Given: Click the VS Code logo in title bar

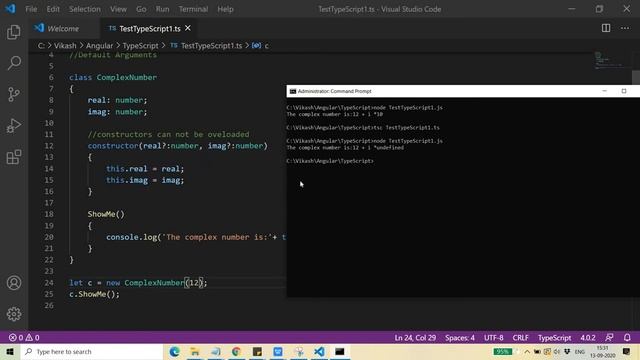Looking at the screenshot, I should [x=10, y=9].
